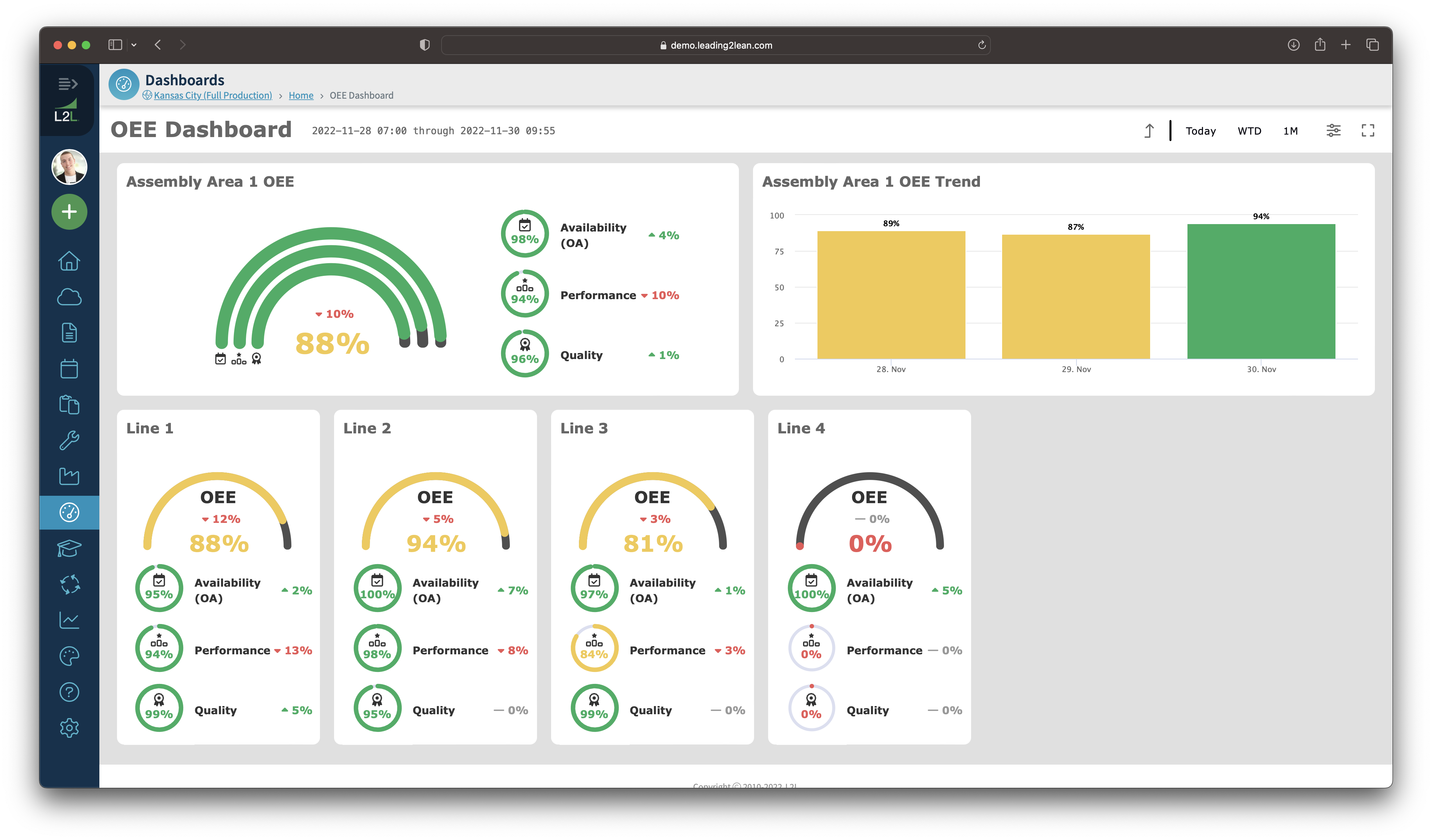Screen dimensions: 1432x840
Task: Open the graduation cap training icon
Action: click(x=69, y=549)
